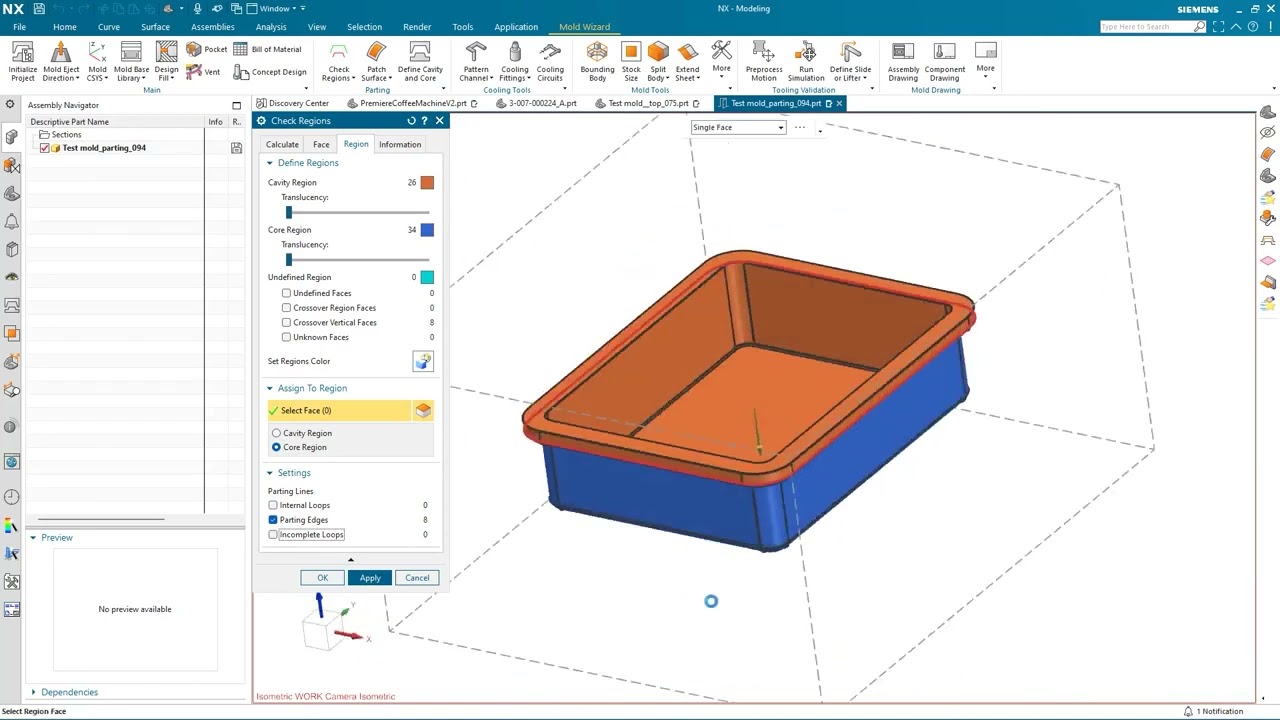Collapse the Preview panel
This screenshot has height=720, width=1280.
coord(33,538)
